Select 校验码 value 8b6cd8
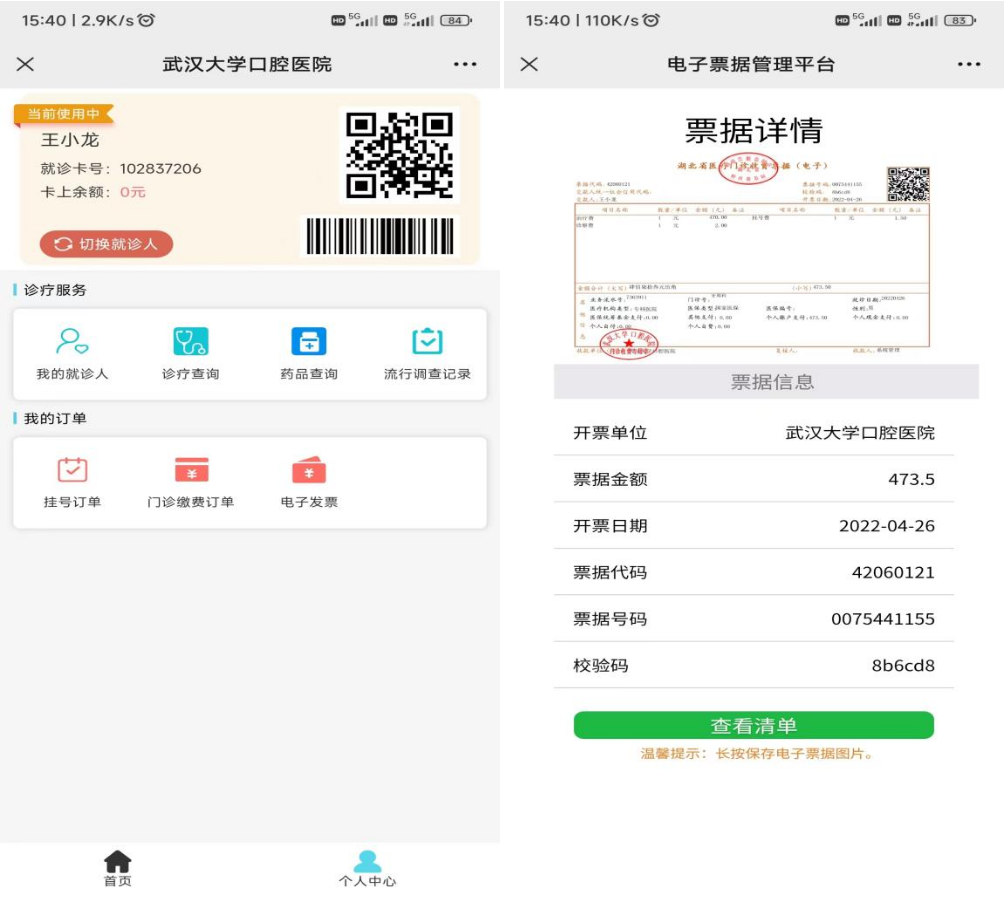1008x904 pixels. click(x=903, y=665)
